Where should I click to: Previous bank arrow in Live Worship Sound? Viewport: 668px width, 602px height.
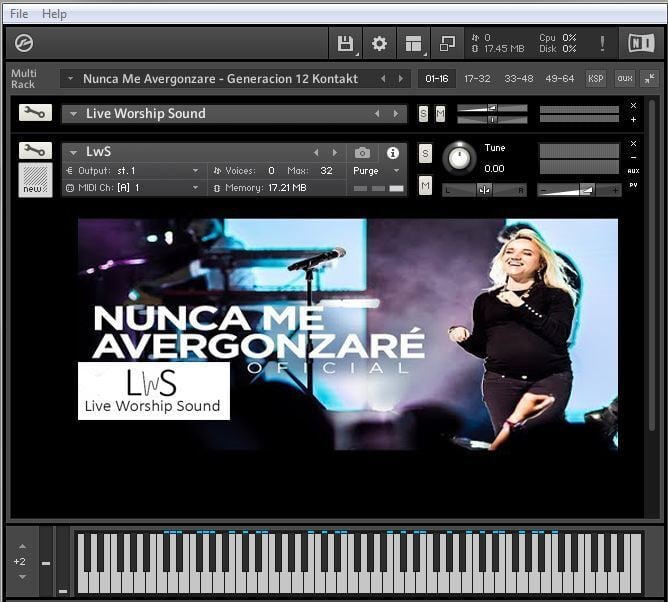pos(377,114)
